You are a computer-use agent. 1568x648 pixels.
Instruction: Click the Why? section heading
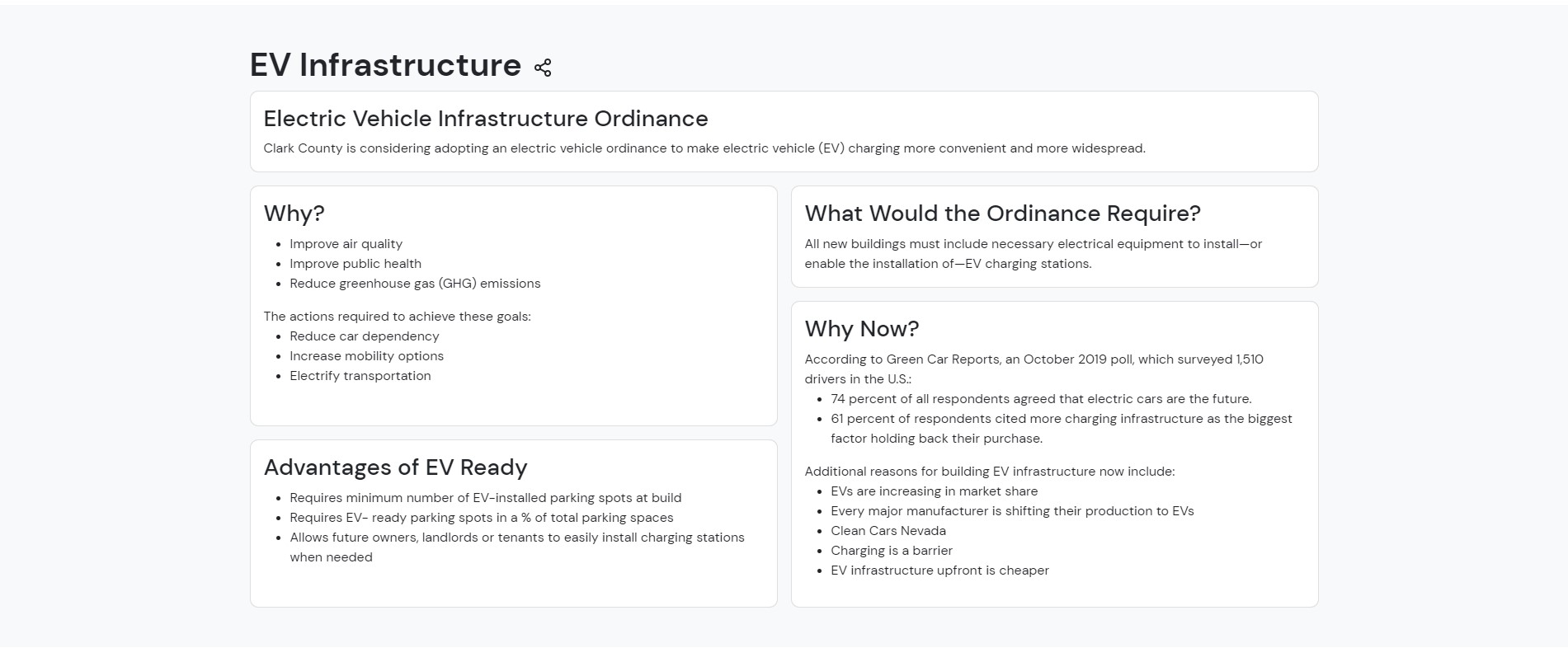294,214
